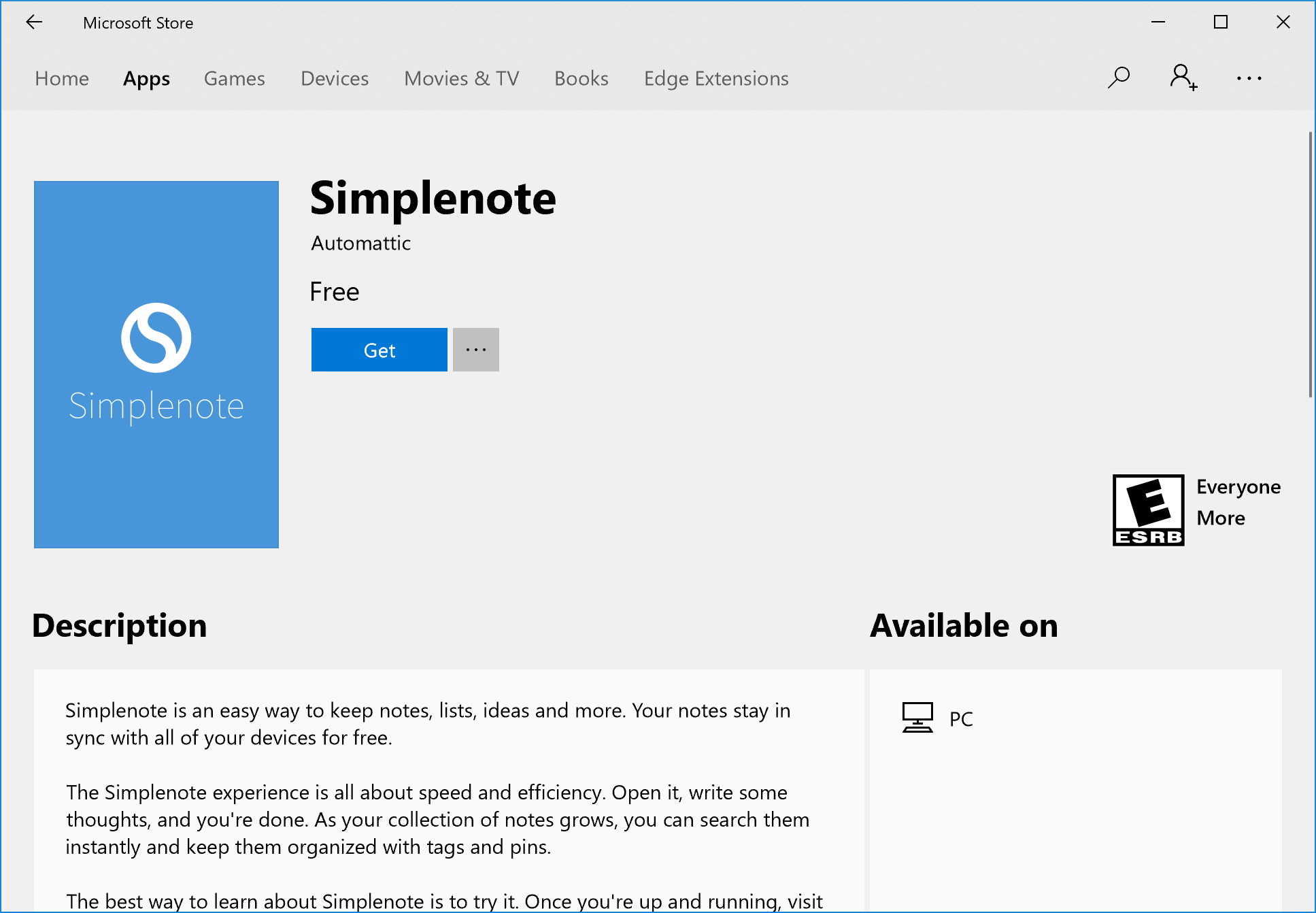Select the Home navigation item
Screen dimensions: 1316x913
click(61, 78)
